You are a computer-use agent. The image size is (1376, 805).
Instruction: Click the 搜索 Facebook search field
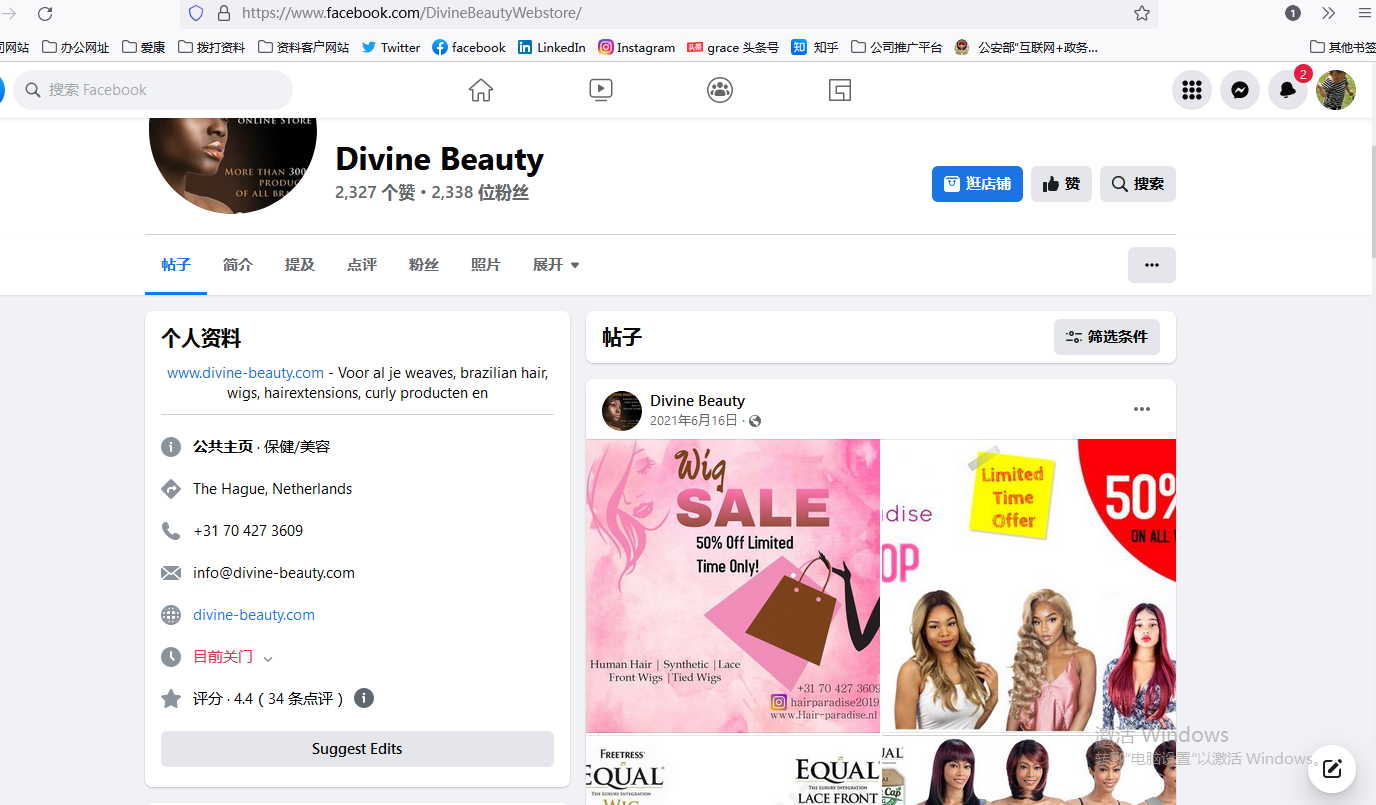click(x=153, y=90)
